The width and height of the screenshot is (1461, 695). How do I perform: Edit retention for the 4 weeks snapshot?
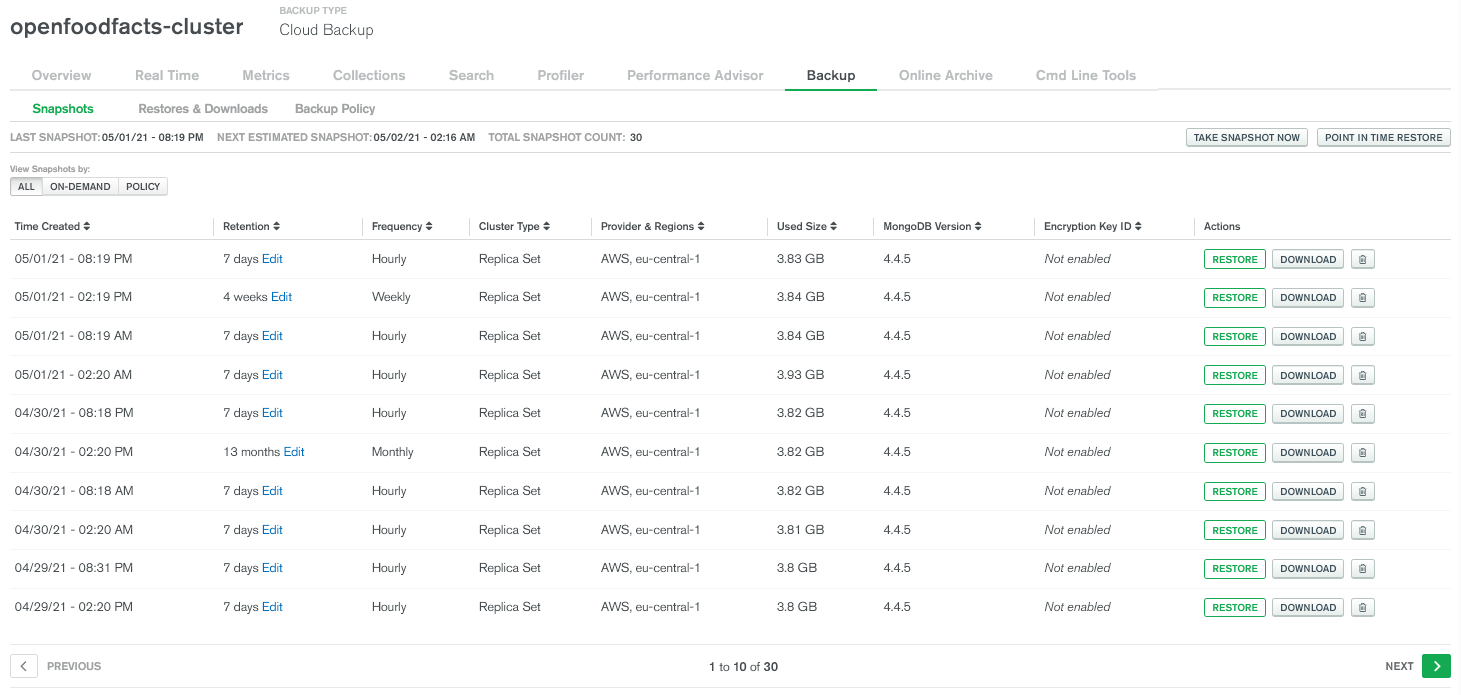point(281,297)
